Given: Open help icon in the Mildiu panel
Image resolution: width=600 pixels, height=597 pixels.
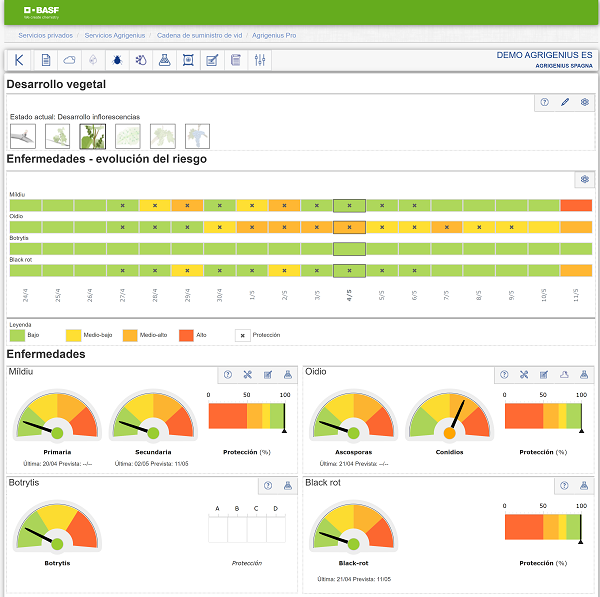Looking at the screenshot, I should [227, 375].
